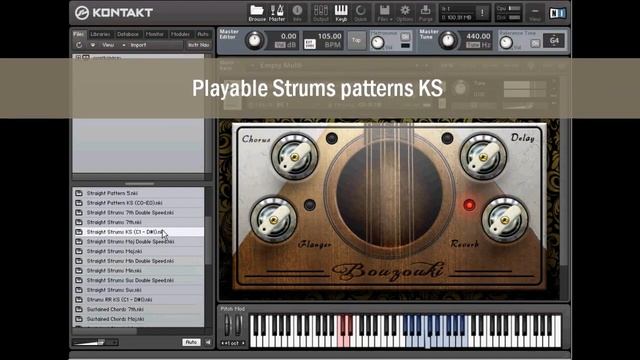
Task: Click file icon beside Strums RR KS
Action: click(79, 300)
